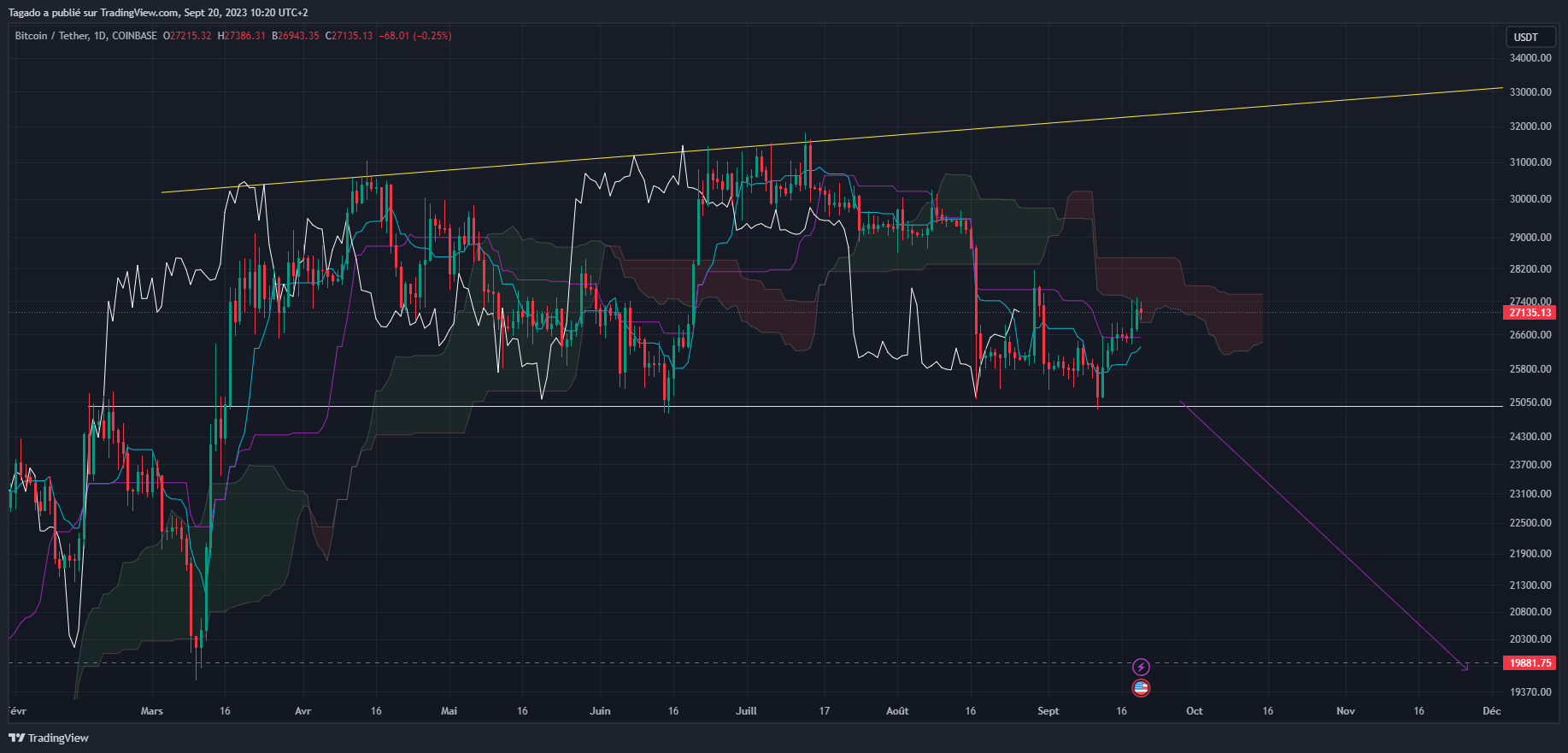Image resolution: width=1568 pixels, height=753 pixels.
Task: Click the US flag economic event icon
Action: click(x=1141, y=688)
